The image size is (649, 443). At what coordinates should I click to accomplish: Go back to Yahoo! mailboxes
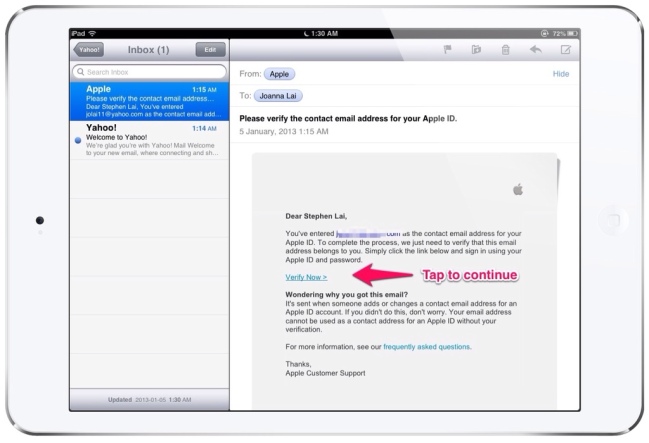(88, 50)
